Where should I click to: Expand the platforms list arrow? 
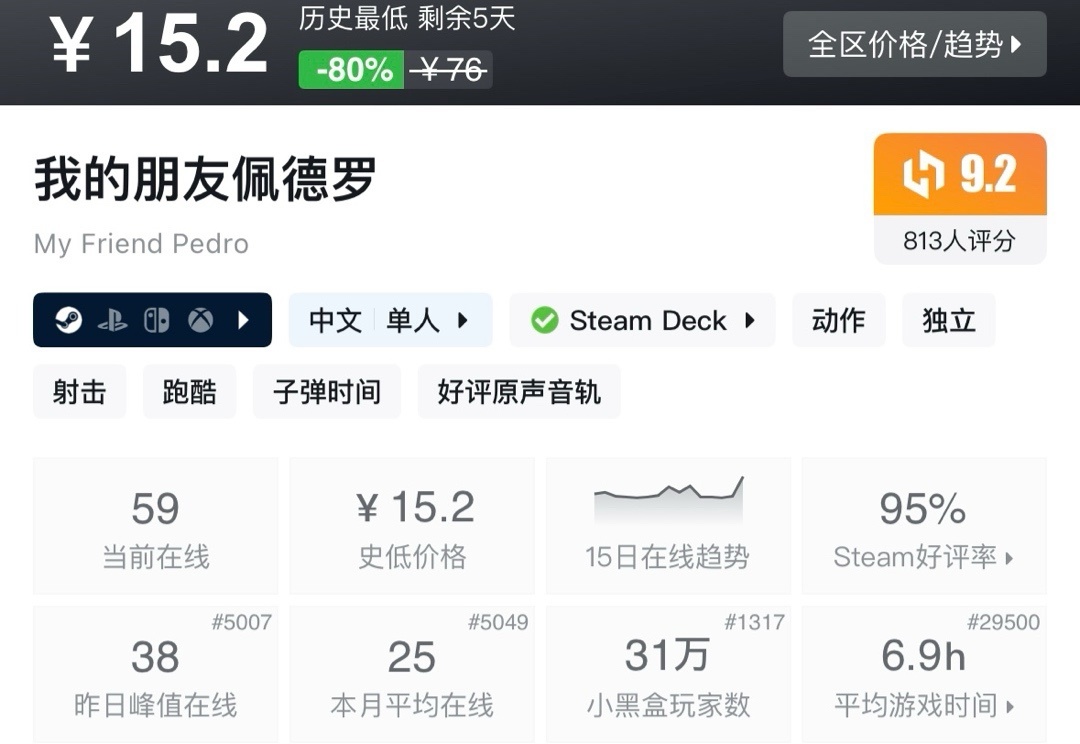pyautogui.click(x=243, y=321)
